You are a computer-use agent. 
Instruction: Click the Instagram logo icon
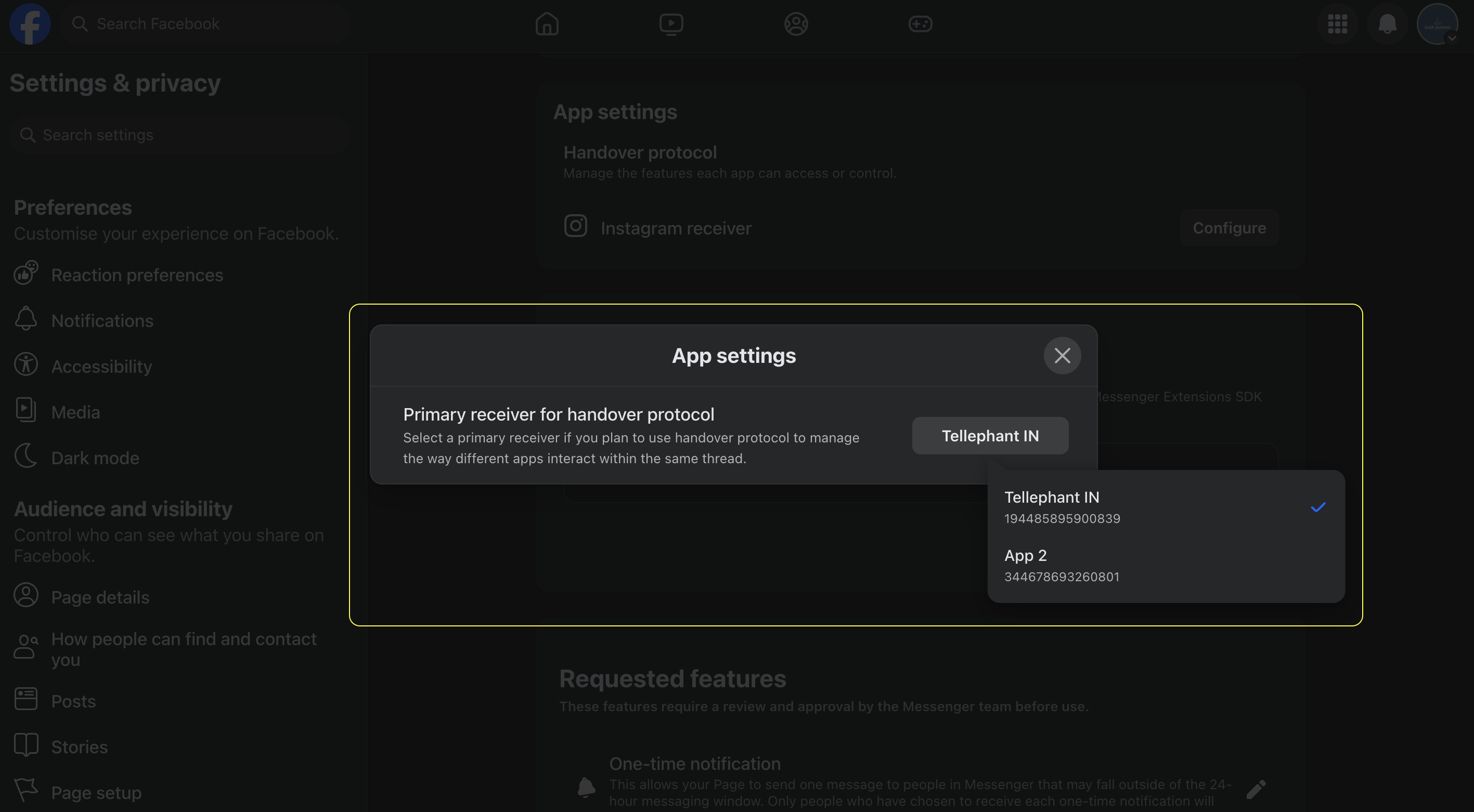[x=575, y=226]
